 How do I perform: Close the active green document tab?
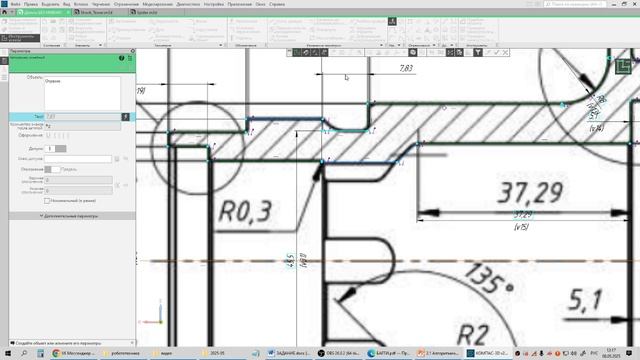(68, 13)
